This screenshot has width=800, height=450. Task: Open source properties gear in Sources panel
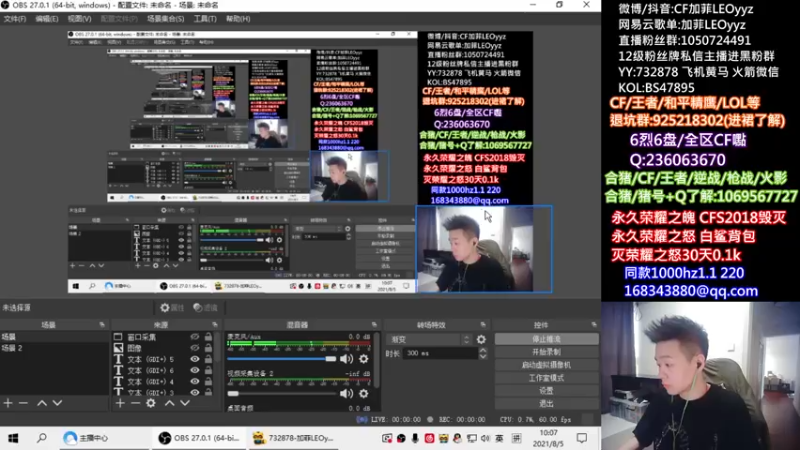pos(151,403)
